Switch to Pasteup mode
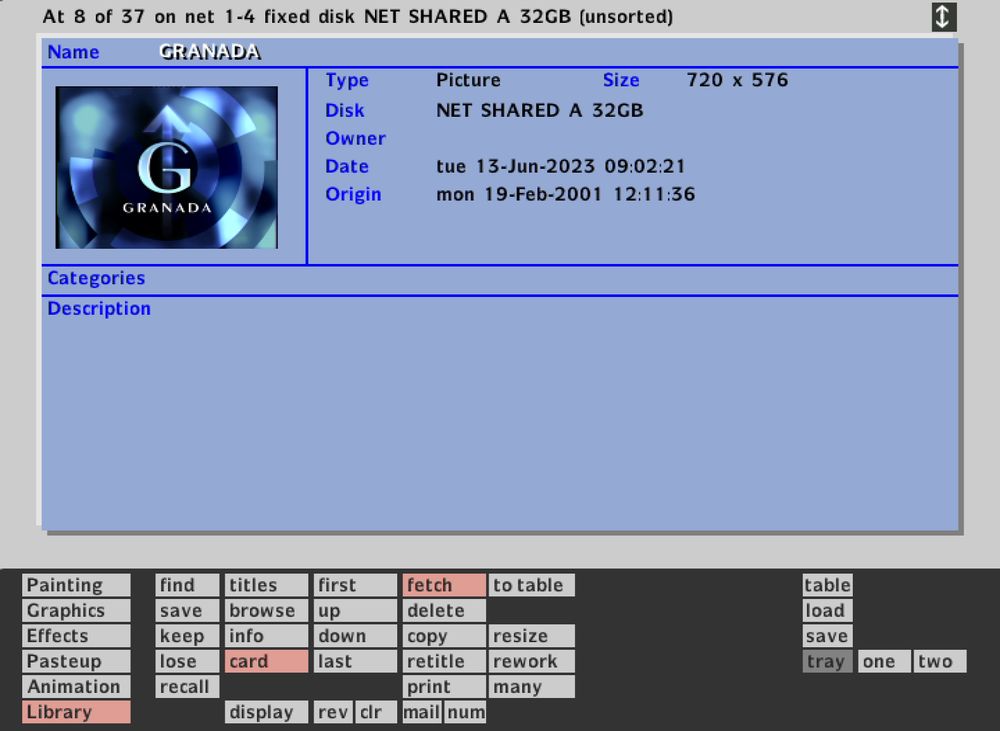Screen dimensions: 1000x731 pyautogui.click(x=76, y=661)
